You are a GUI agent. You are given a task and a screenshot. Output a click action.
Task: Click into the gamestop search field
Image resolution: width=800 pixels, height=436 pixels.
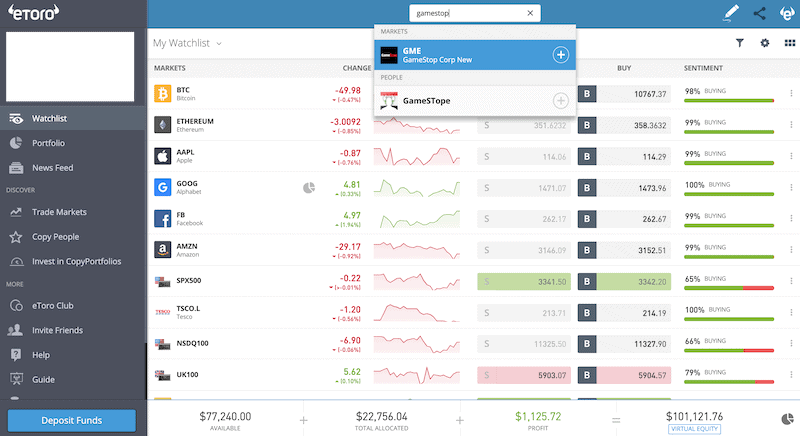(474, 13)
